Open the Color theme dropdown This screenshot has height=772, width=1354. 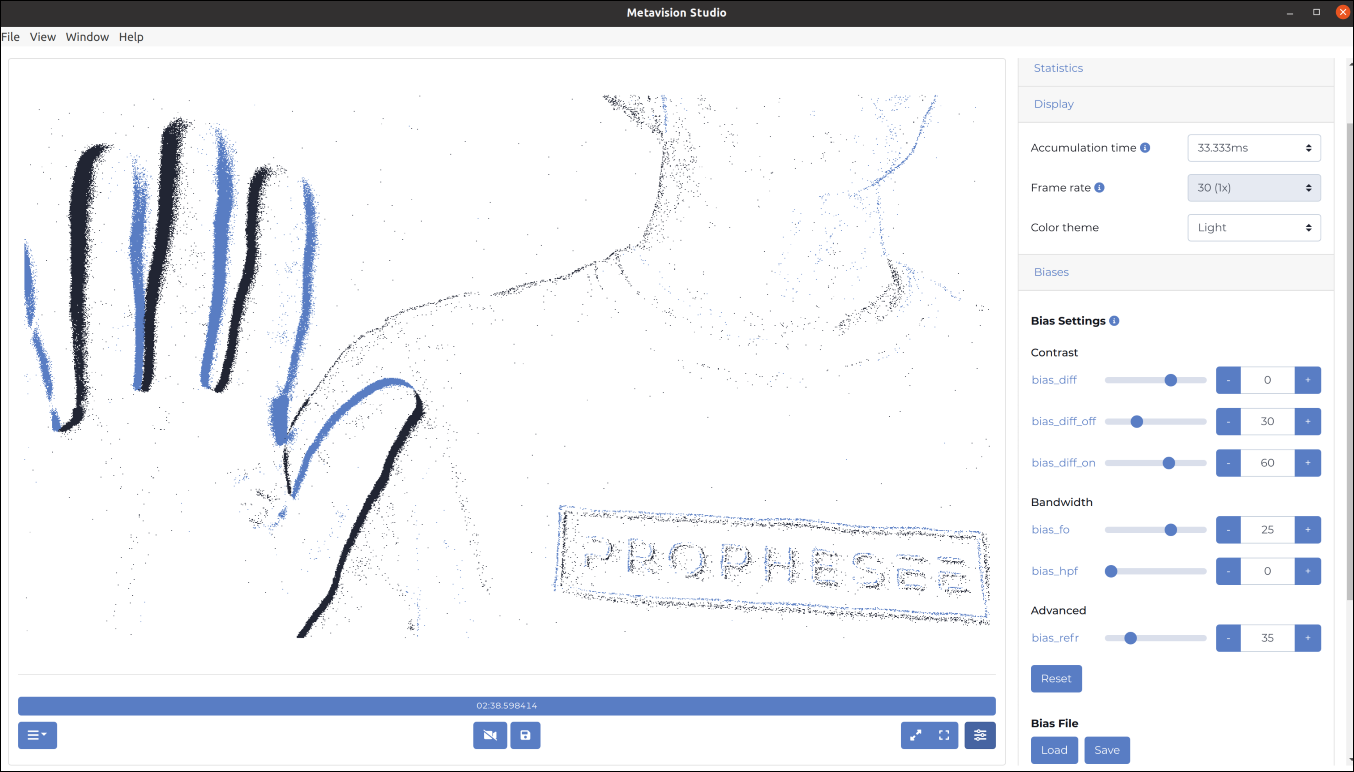tap(1254, 228)
